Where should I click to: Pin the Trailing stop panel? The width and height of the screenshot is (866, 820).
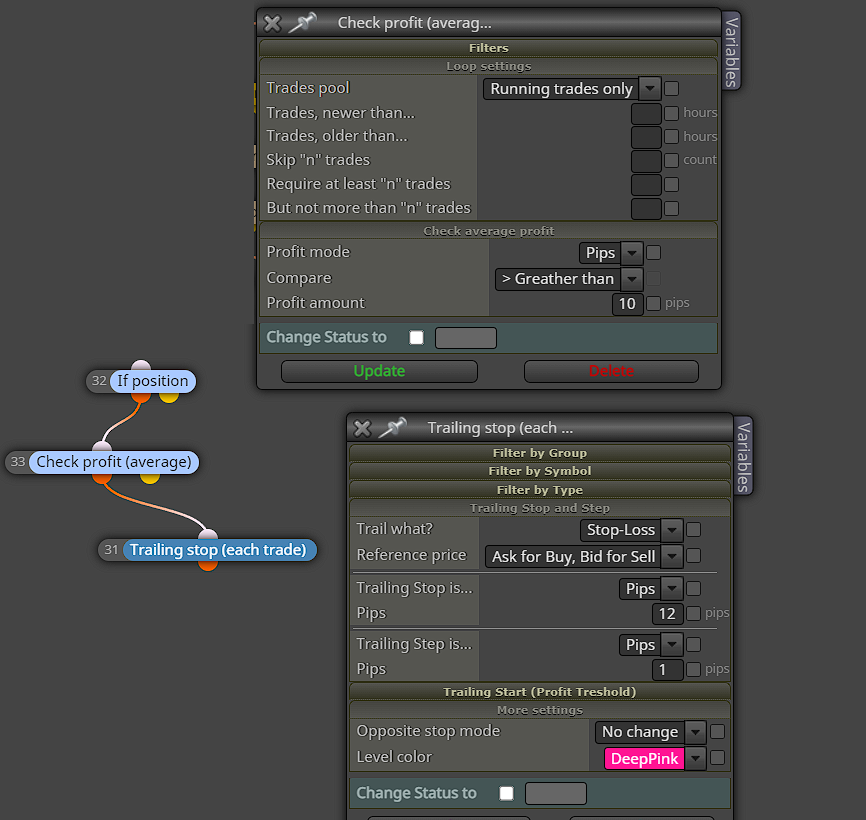[x=393, y=428]
